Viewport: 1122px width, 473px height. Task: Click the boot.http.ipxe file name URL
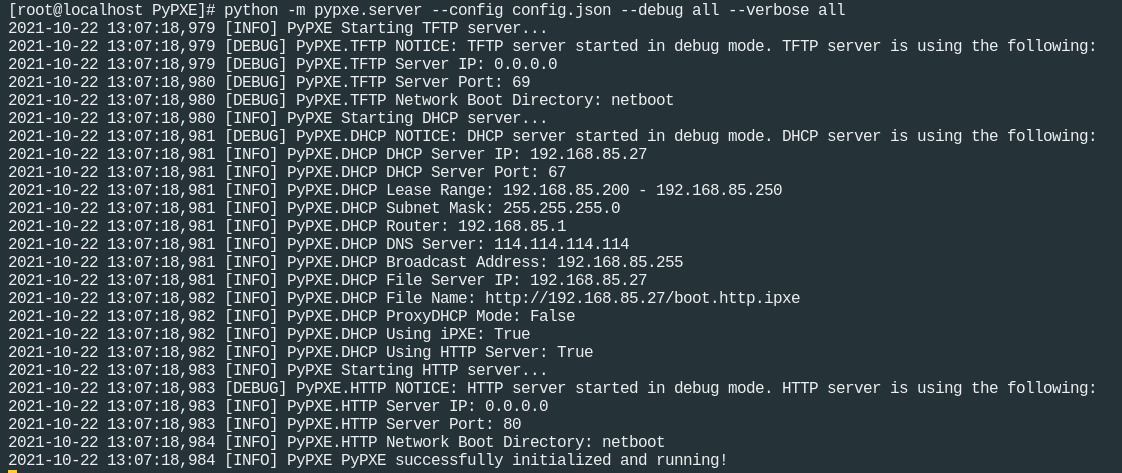click(643, 298)
